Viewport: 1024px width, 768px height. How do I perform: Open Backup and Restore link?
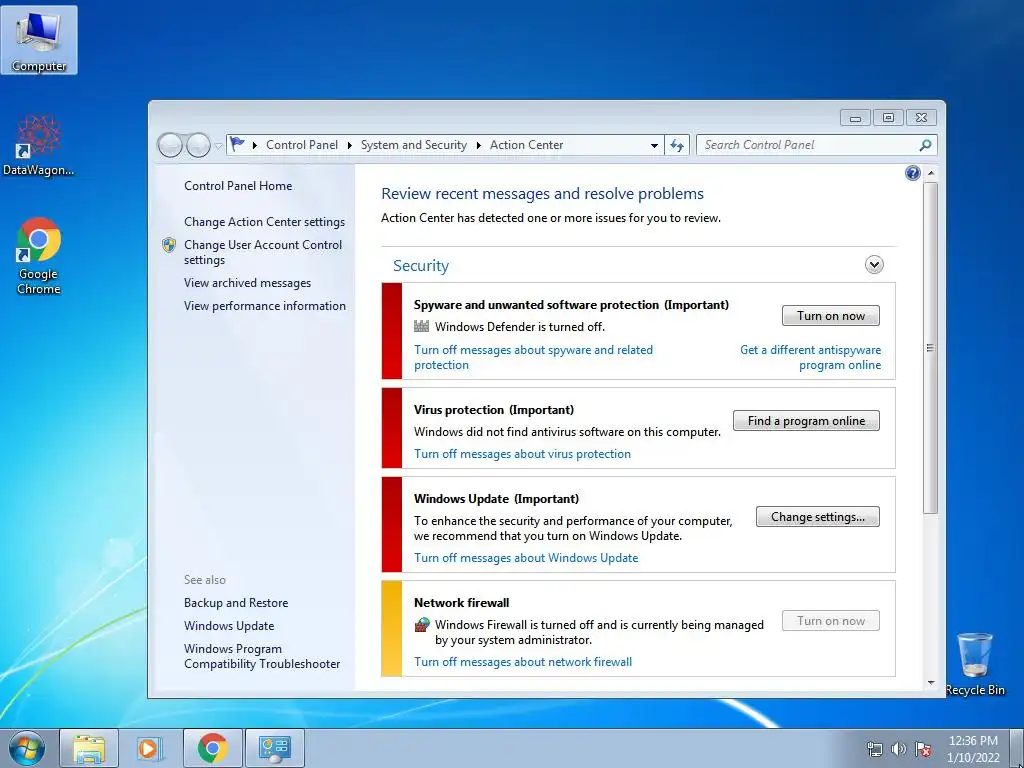(x=236, y=603)
